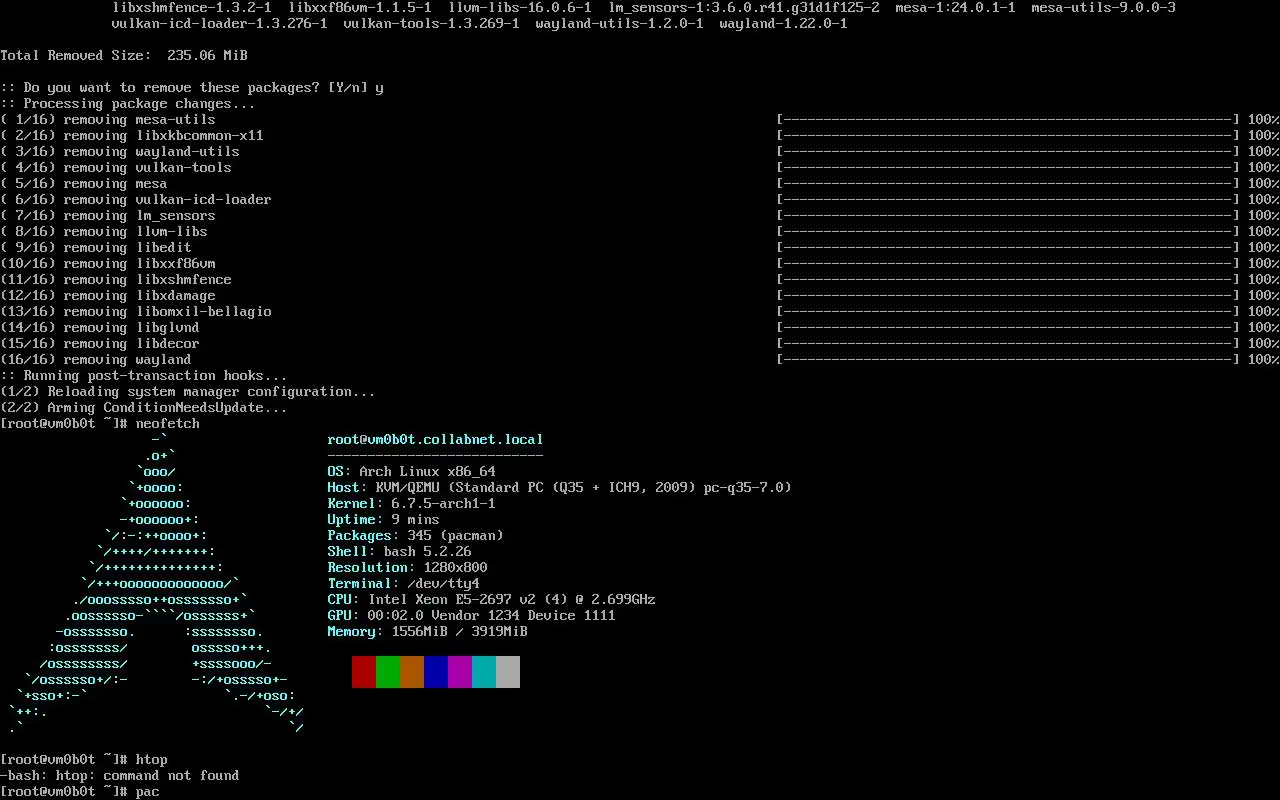This screenshot has height=800, width=1280.
Task: Click 'llvm-libs-16.0.6-1' package name
Action: coord(520,8)
